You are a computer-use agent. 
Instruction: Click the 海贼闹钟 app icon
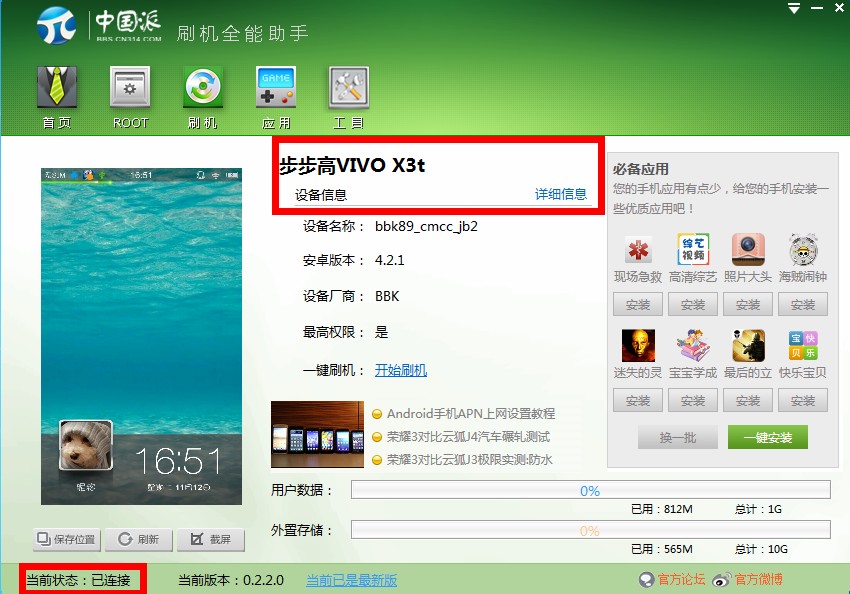click(x=803, y=250)
